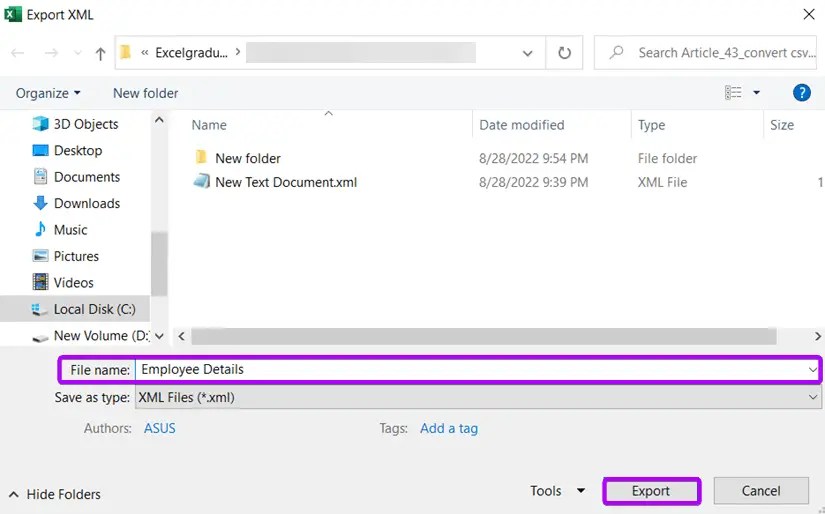825x514 pixels.
Task: Open the blue Help icon
Action: 801,93
